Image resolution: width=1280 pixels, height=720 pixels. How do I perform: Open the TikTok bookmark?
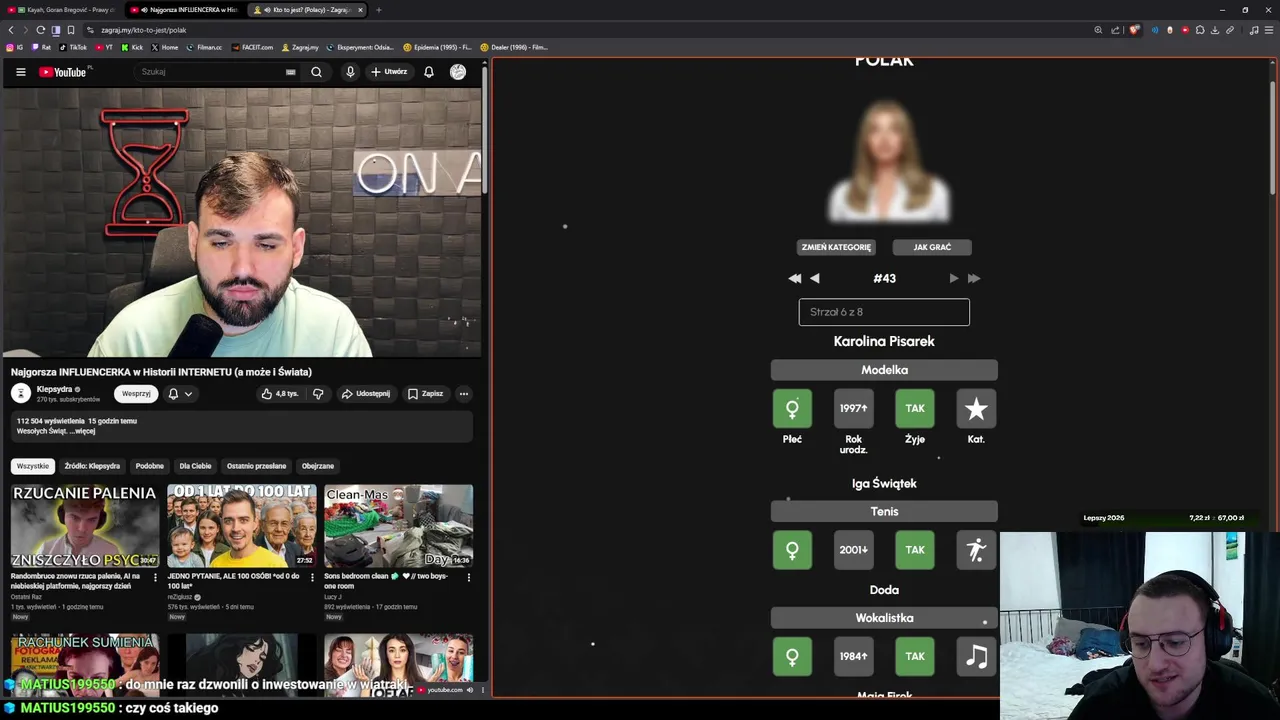(74, 47)
